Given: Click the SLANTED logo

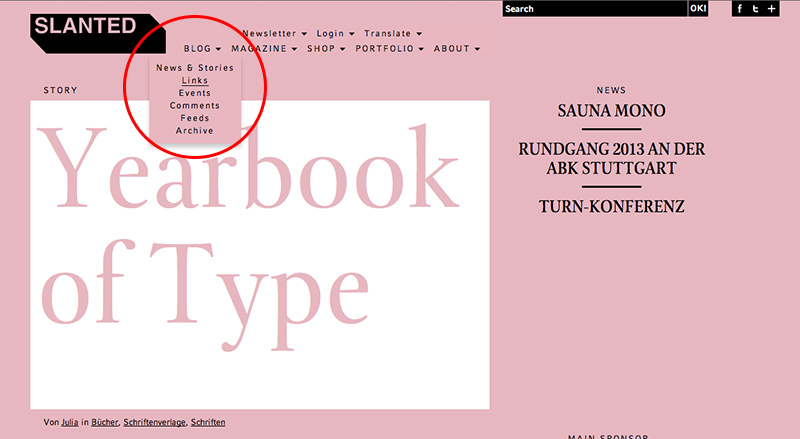Looking at the screenshot, I should (98, 34).
